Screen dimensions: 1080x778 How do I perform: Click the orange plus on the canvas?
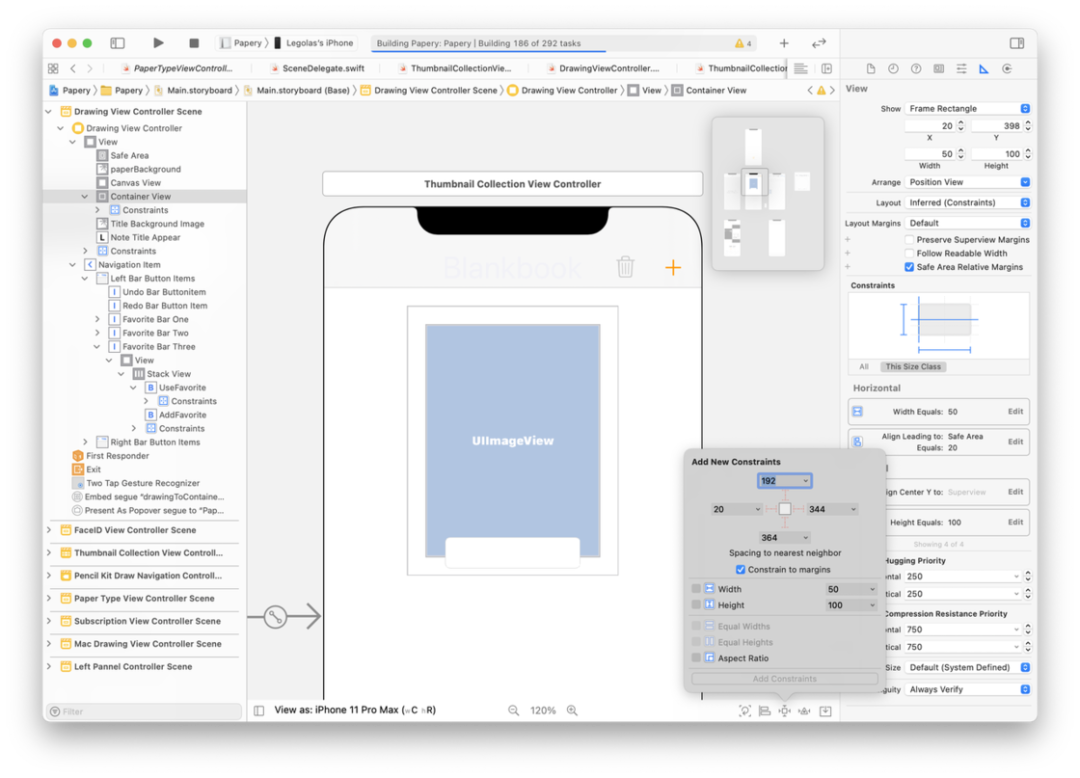click(x=673, y=267)
